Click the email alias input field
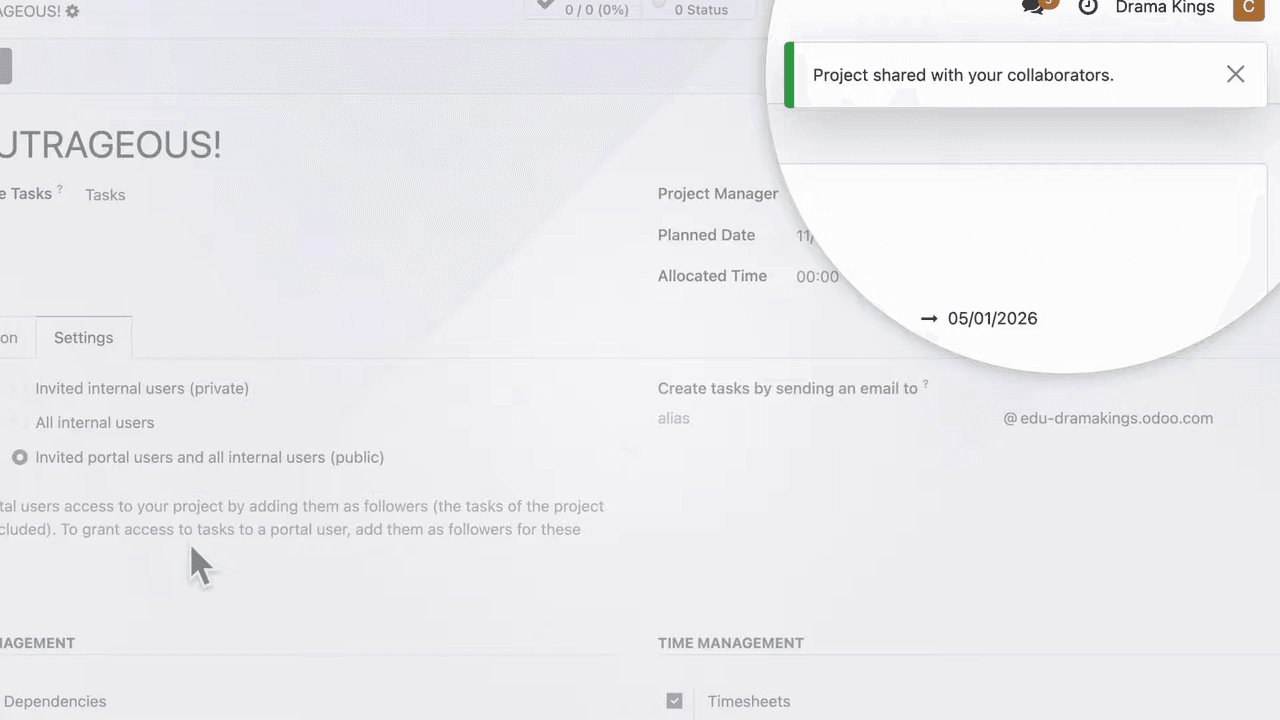Image resolution: width=1280 pixels, height=720 pixels. [820, 418]
